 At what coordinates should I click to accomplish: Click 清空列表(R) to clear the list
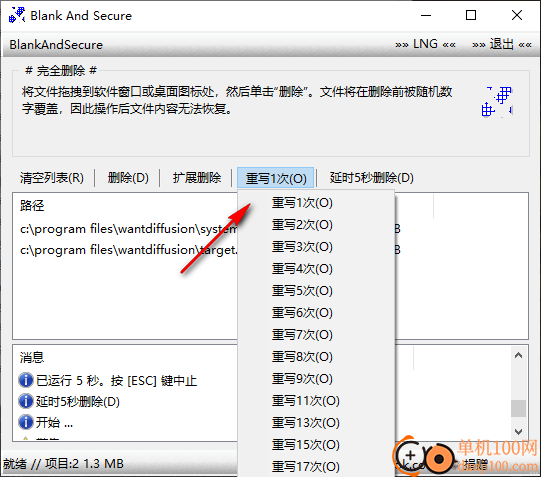52,178
